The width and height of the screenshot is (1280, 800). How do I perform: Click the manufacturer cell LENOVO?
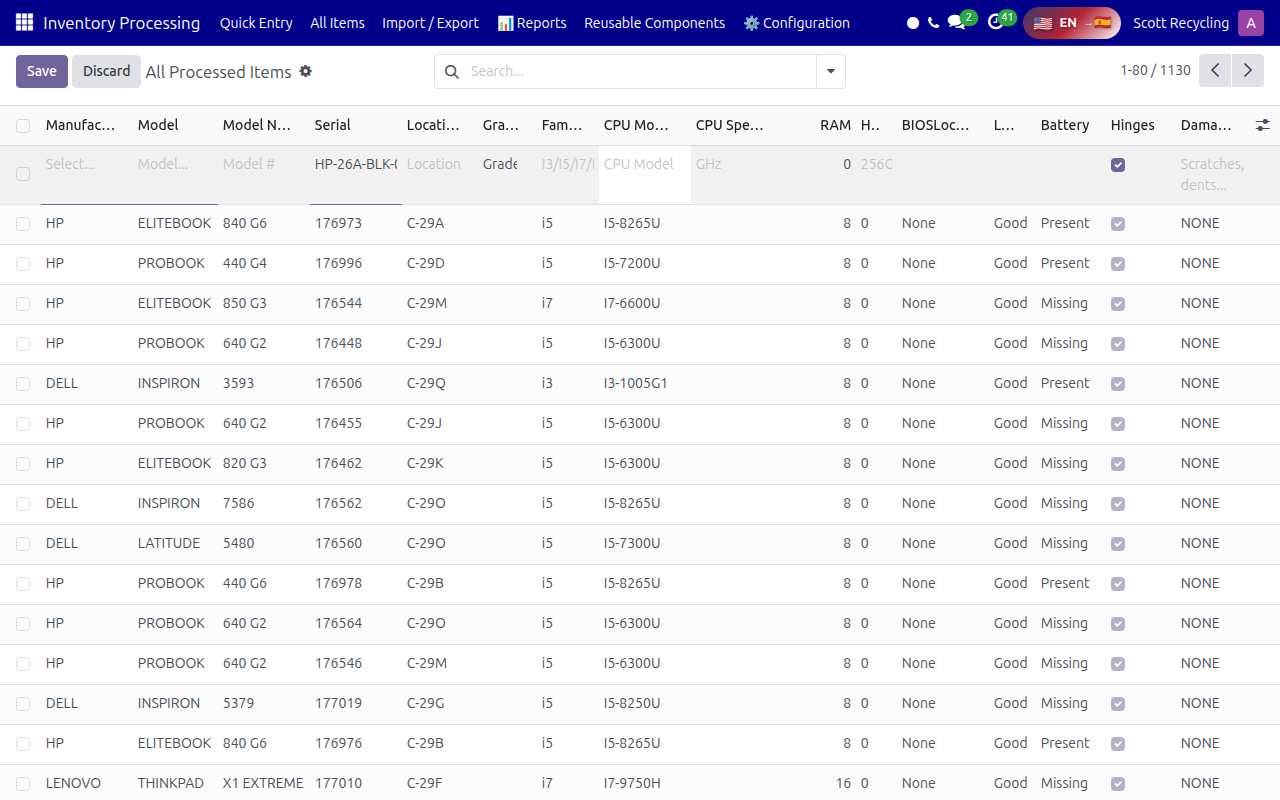73,783
